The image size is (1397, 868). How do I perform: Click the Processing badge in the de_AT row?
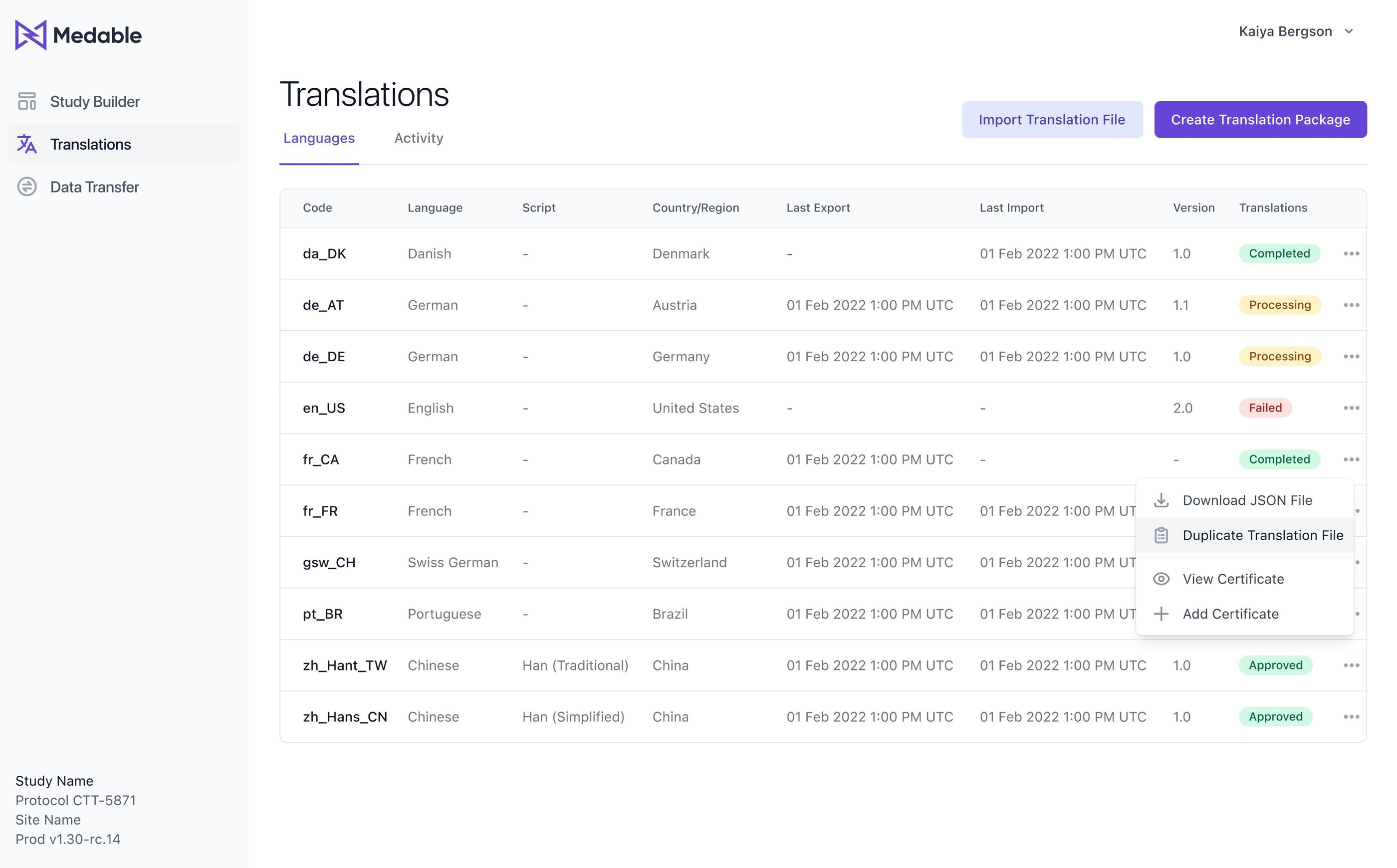click(x=1279, y=305)
